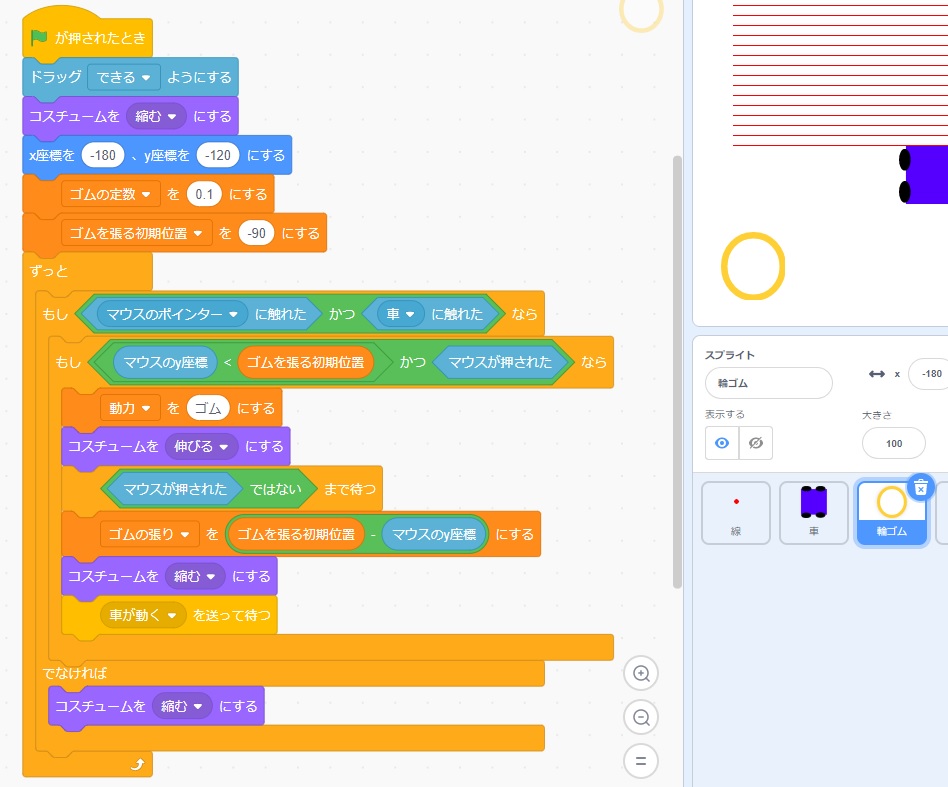Edit the x coordinate value -180 in block
This screenshot has height=787, width=948.
point(103,155)
